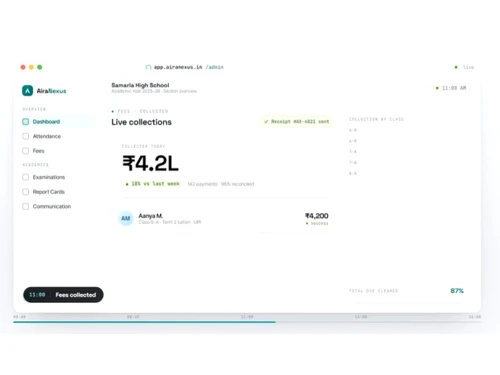Open Aanya M. payment entry
This screenshot has width=500, height=375.
pyautogui.click(x=223, y=219)
